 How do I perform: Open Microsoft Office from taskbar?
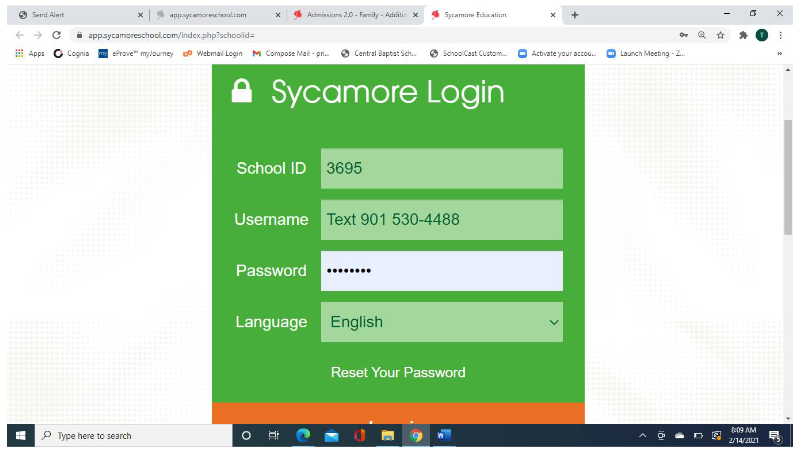(x=359, y=436)
